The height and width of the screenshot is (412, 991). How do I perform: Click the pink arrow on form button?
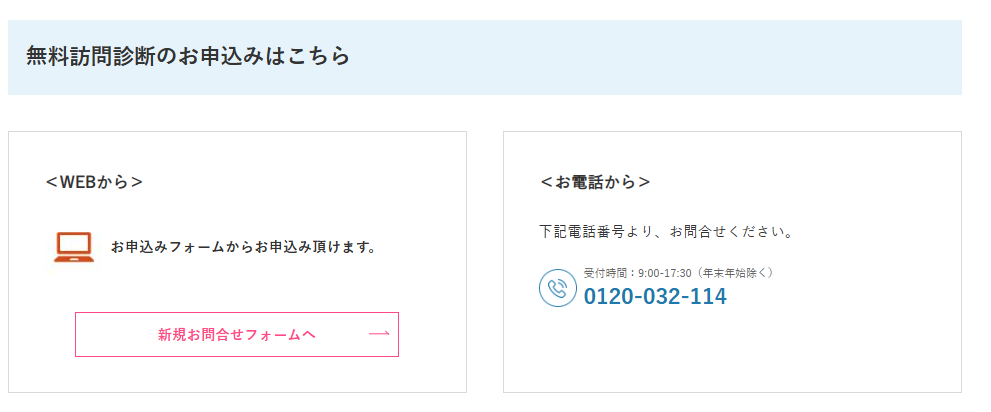(x=379, y=334)
